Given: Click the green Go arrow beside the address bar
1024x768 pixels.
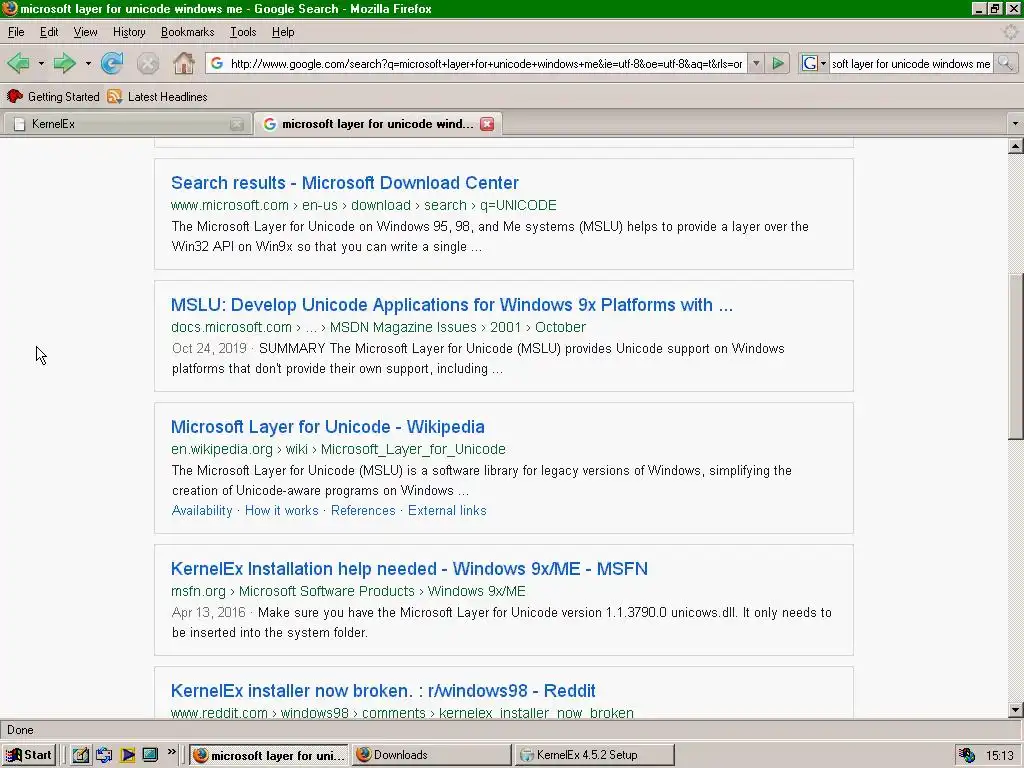Looking at the screenshot, I should click(778, 63).
